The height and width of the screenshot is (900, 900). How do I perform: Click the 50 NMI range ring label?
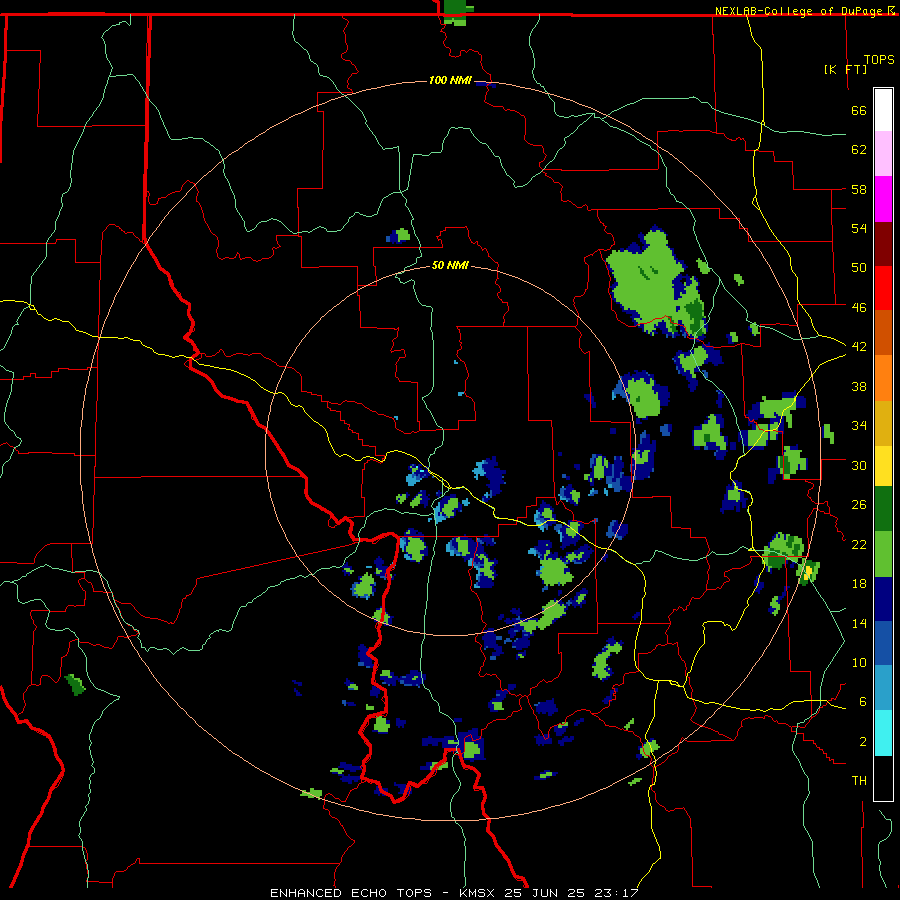(450, 265)
